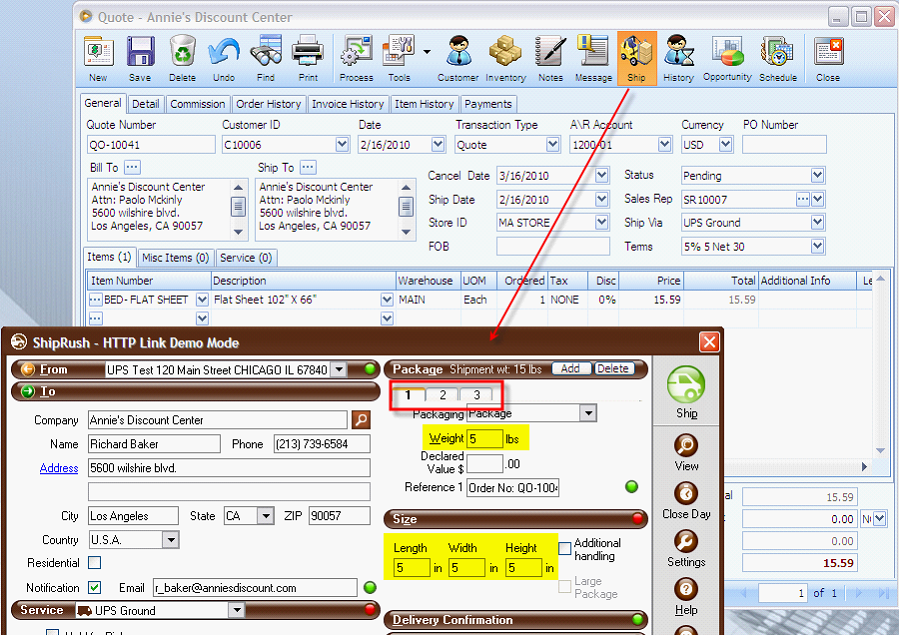Click the New toolbar icon
900x636 pixels.
[98, 51]
